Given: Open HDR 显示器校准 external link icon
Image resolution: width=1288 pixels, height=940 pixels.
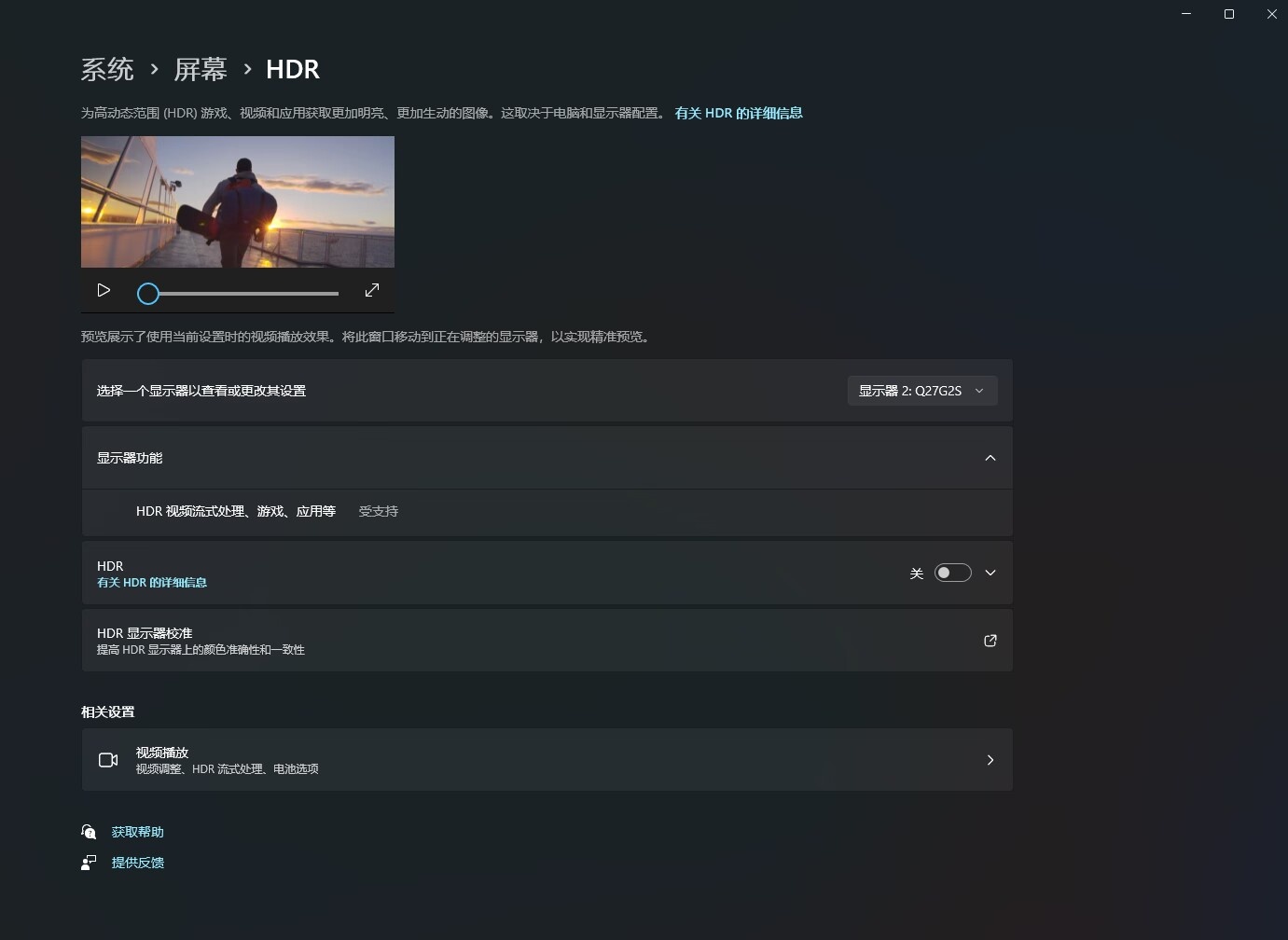Looking at the screenshot, I should pos(990,641).
